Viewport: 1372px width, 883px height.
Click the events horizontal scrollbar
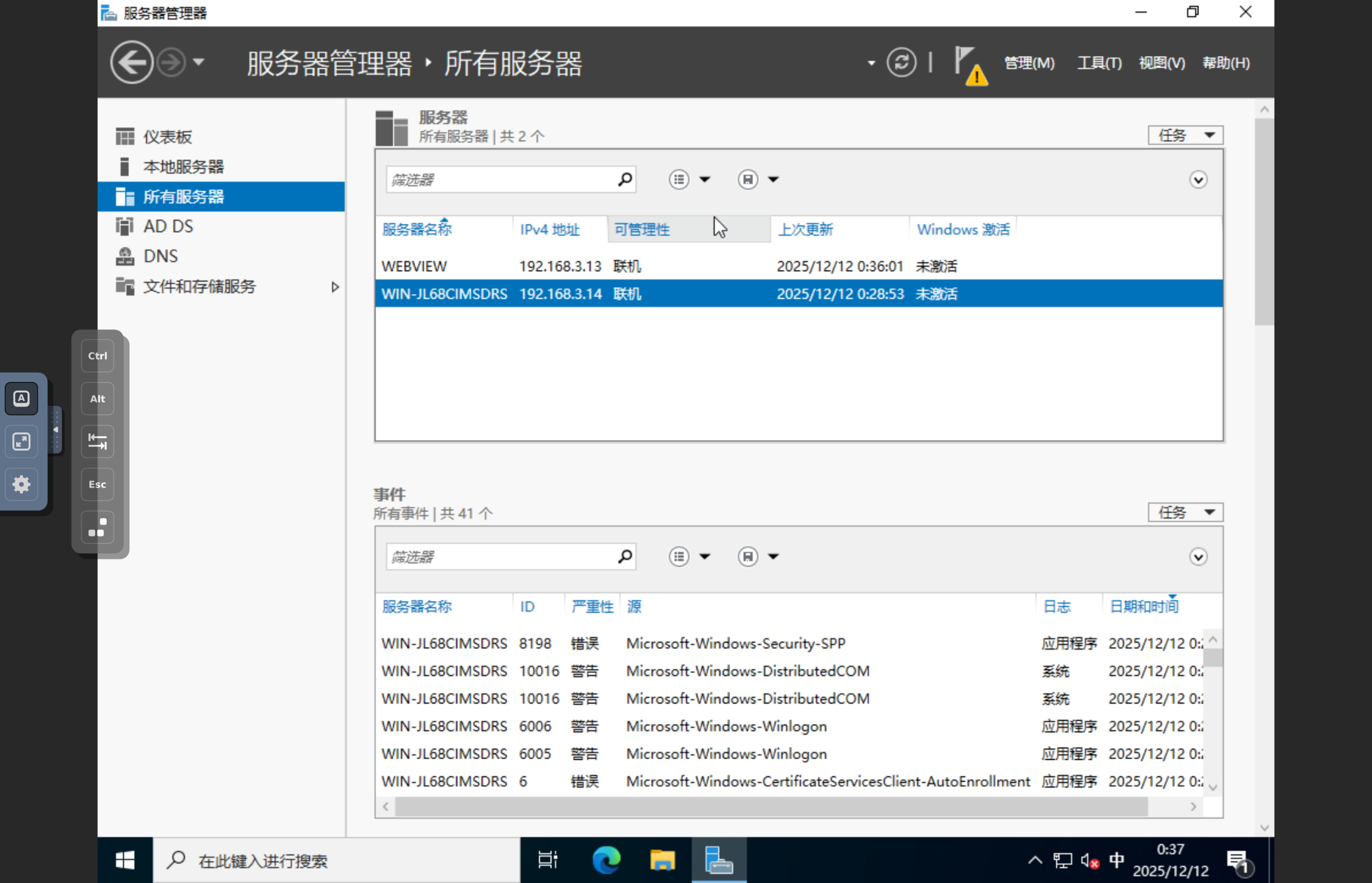[x=771, y=807]
